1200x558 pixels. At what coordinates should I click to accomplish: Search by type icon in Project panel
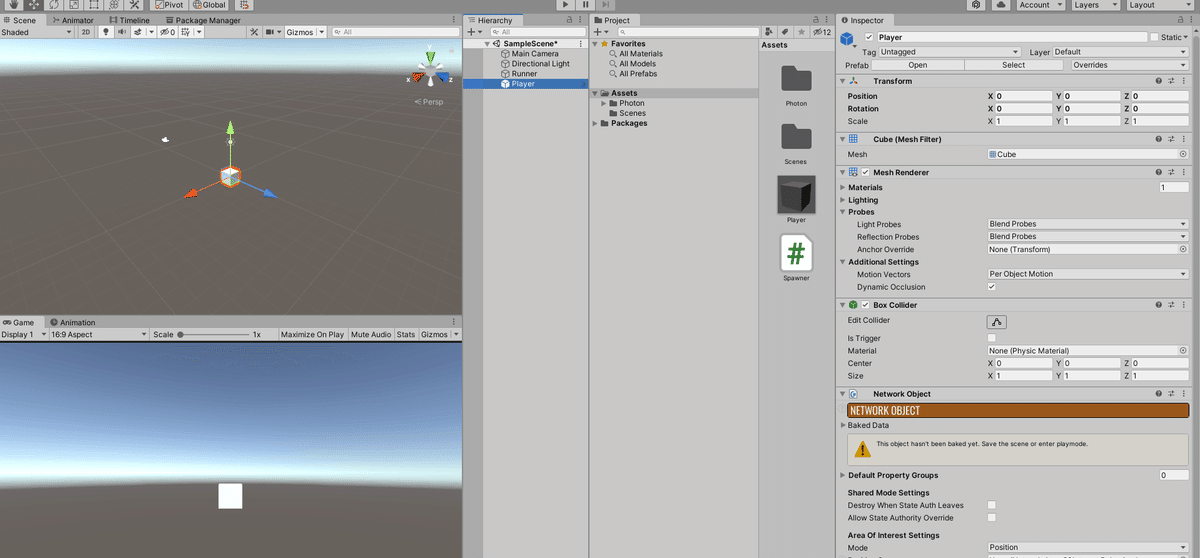click(x=769, y=32)
